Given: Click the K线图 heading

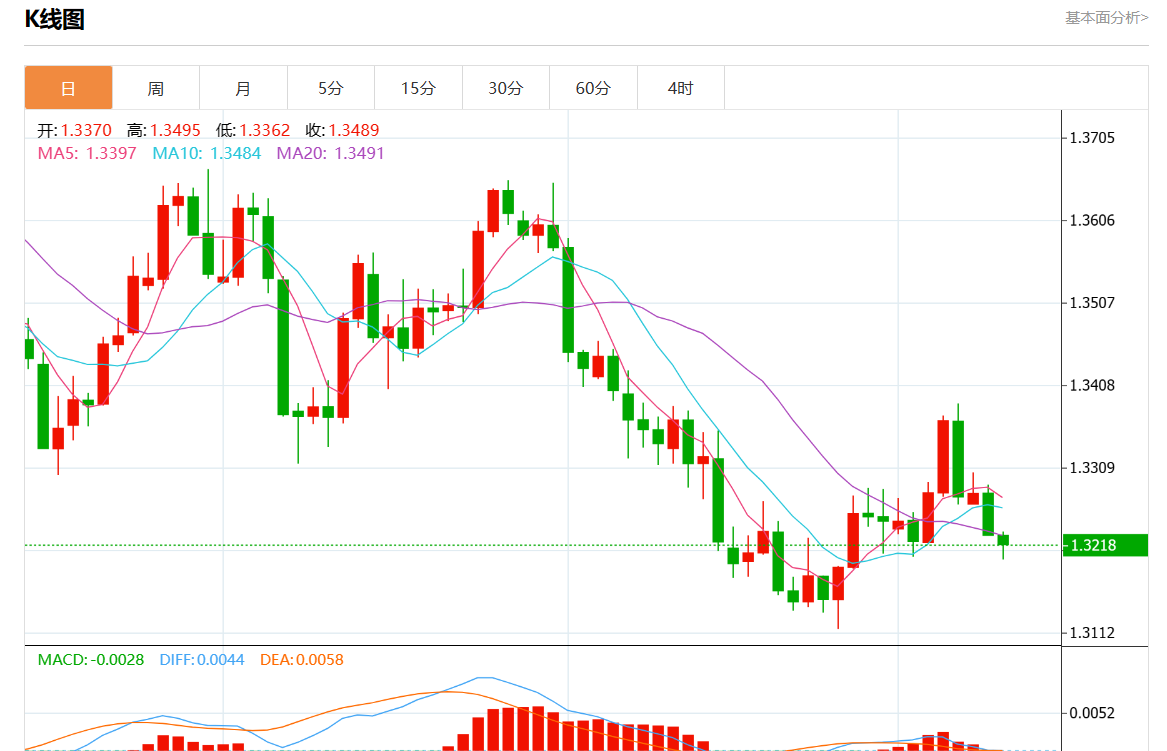Looking at the screenshot, I should point(54,19).
